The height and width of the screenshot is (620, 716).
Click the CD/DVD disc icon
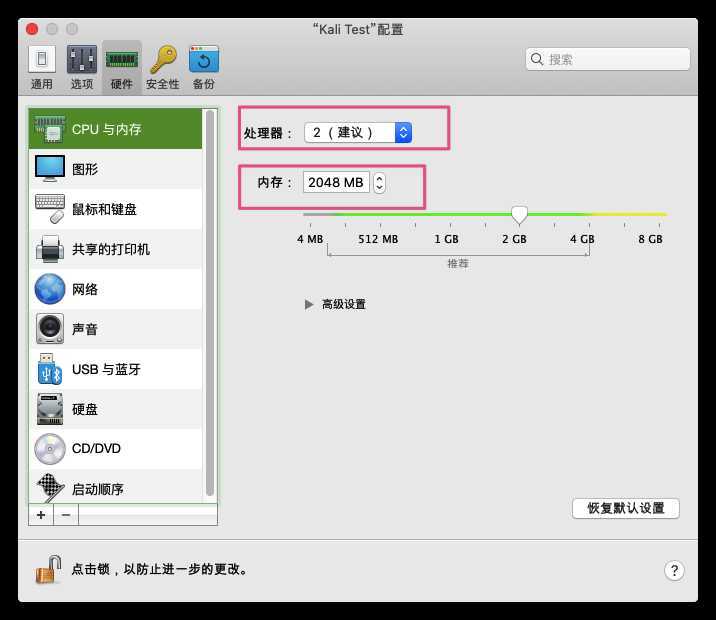[x=50, y=449]
